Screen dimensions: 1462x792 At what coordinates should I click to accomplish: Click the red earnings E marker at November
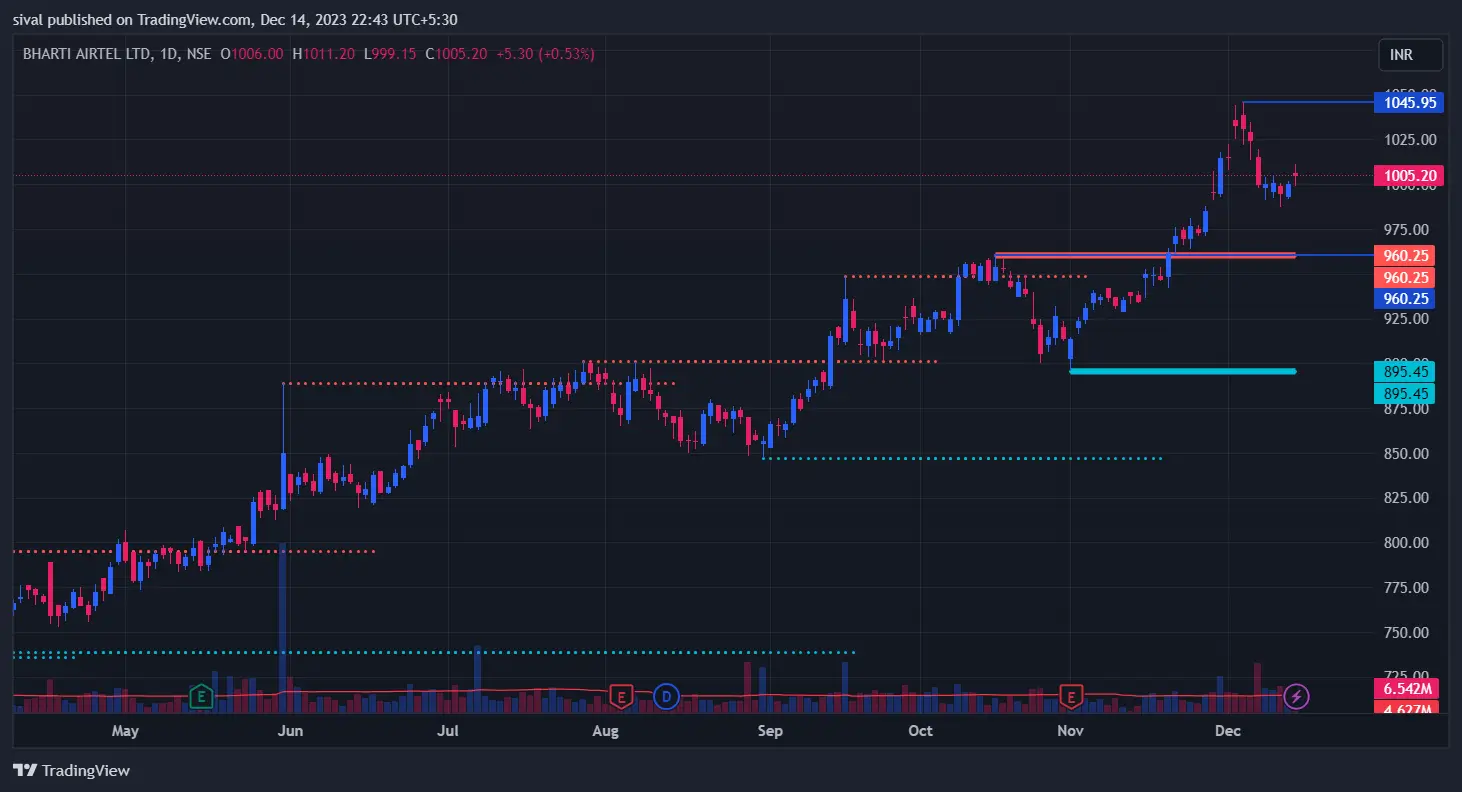click(x=1072, y=695)
